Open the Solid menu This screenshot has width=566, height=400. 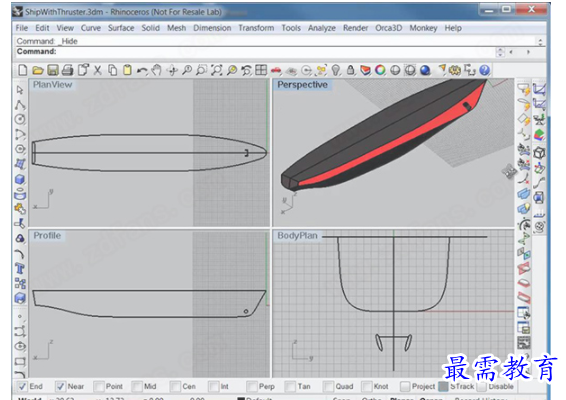click(151, 28)
